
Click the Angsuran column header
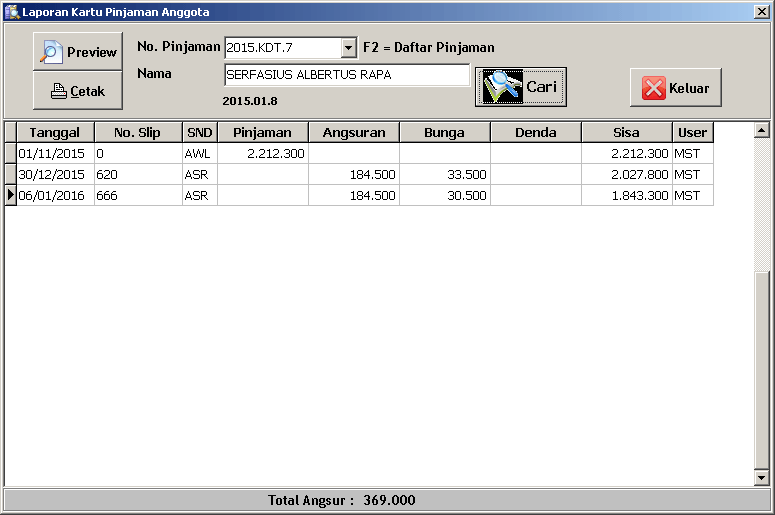pos(354,132)
